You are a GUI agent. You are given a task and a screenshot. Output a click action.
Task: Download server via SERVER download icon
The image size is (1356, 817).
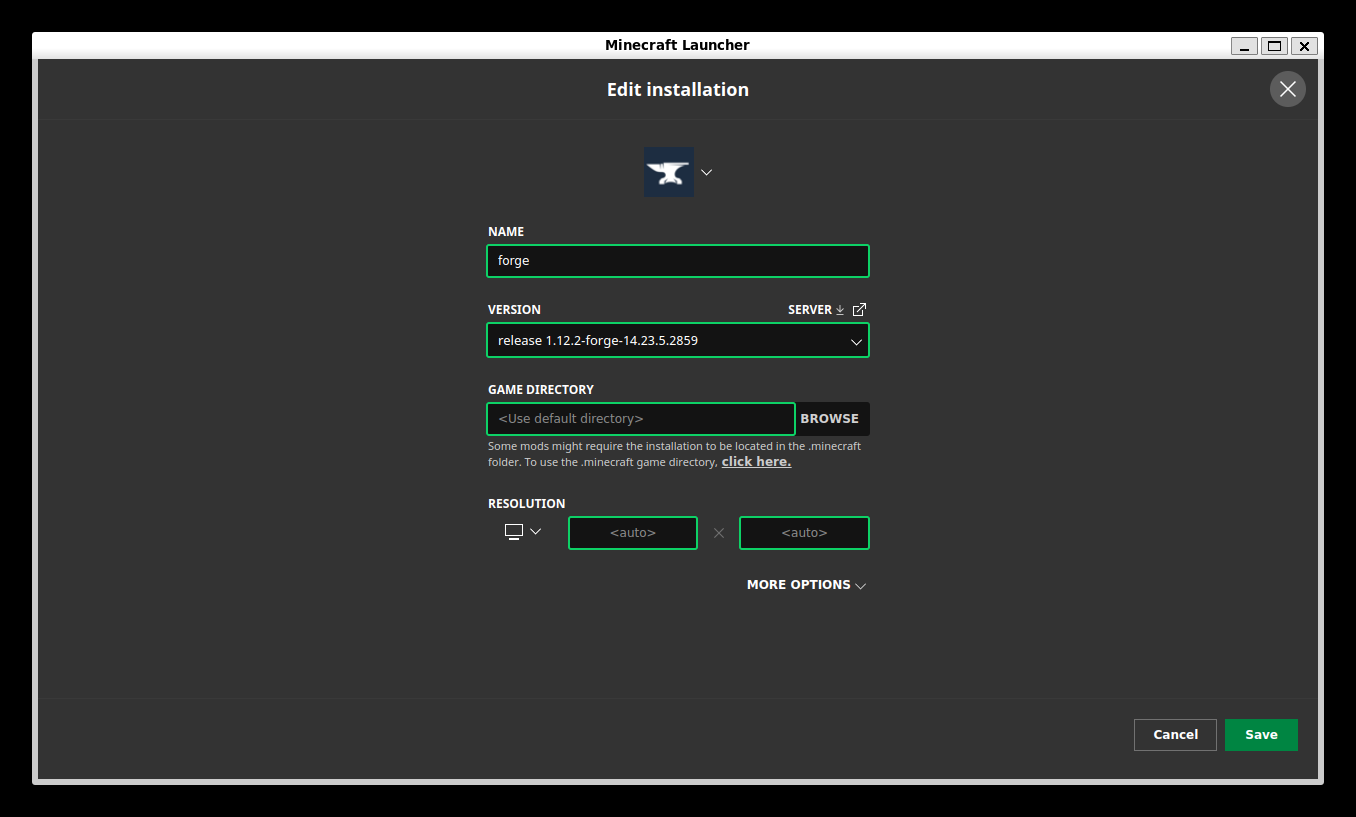pyautogui.click(x=840, y=310)
